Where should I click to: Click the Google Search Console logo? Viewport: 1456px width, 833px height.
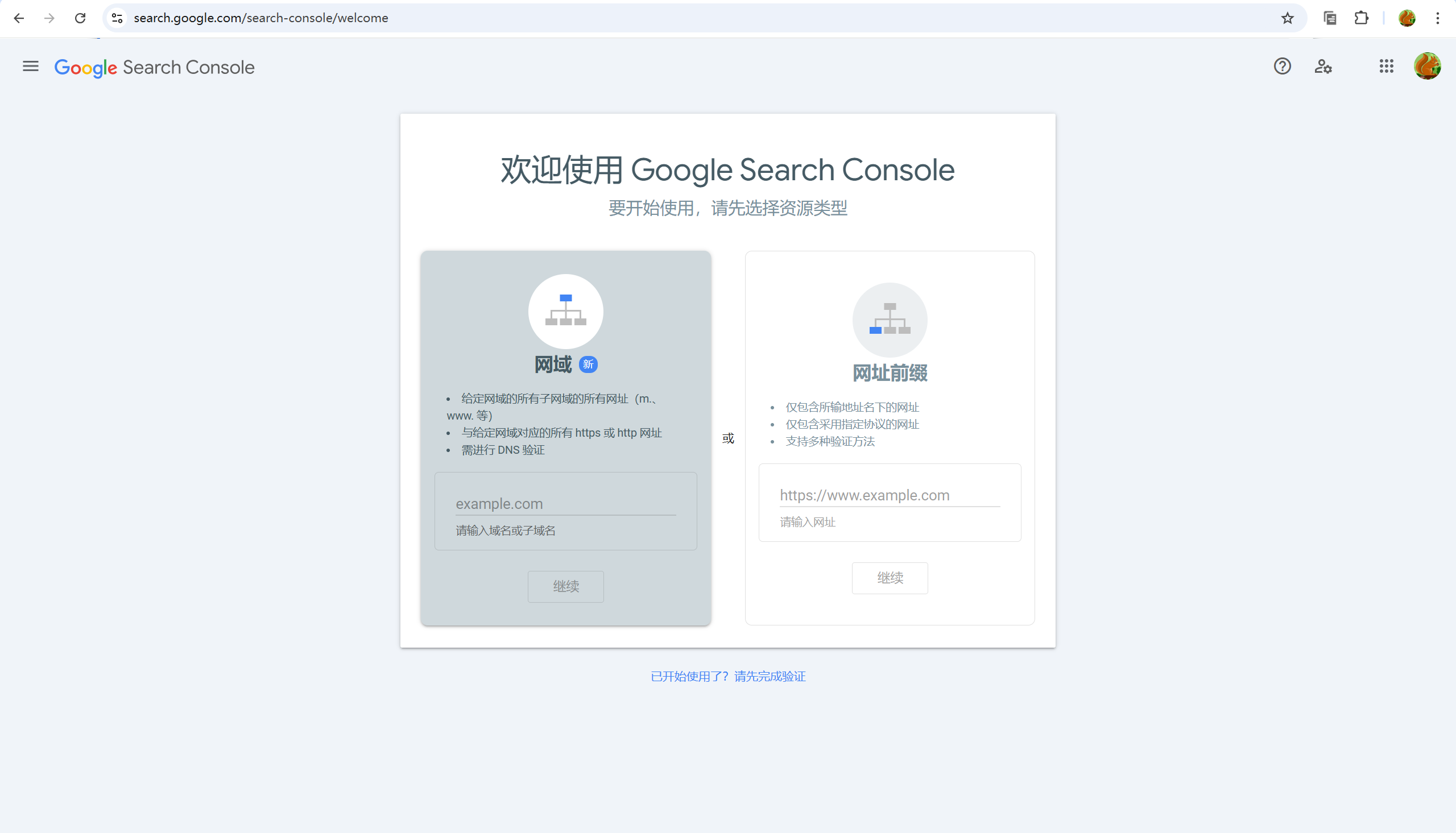tap(154, 67)
